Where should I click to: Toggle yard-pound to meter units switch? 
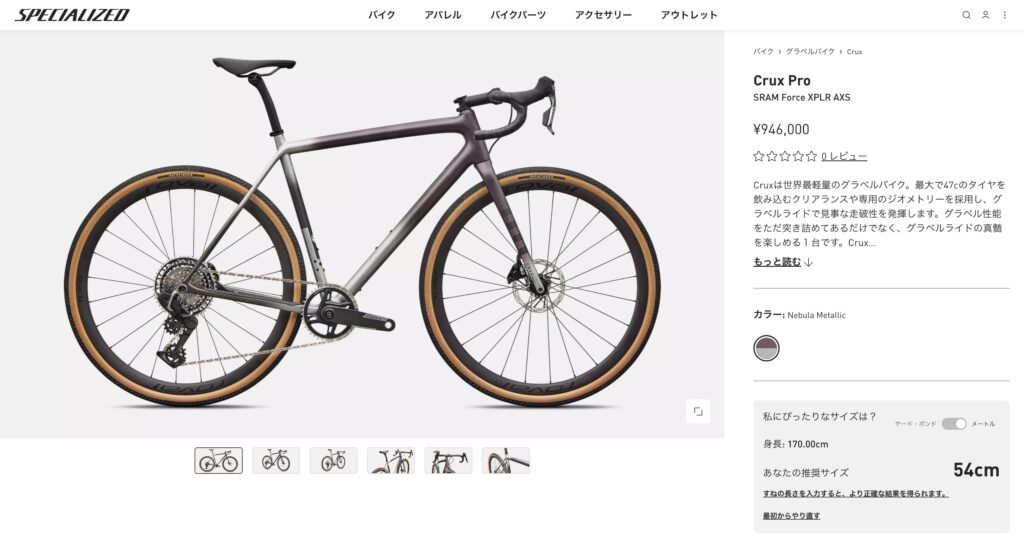pyautogui.click(x=953, y=424)
